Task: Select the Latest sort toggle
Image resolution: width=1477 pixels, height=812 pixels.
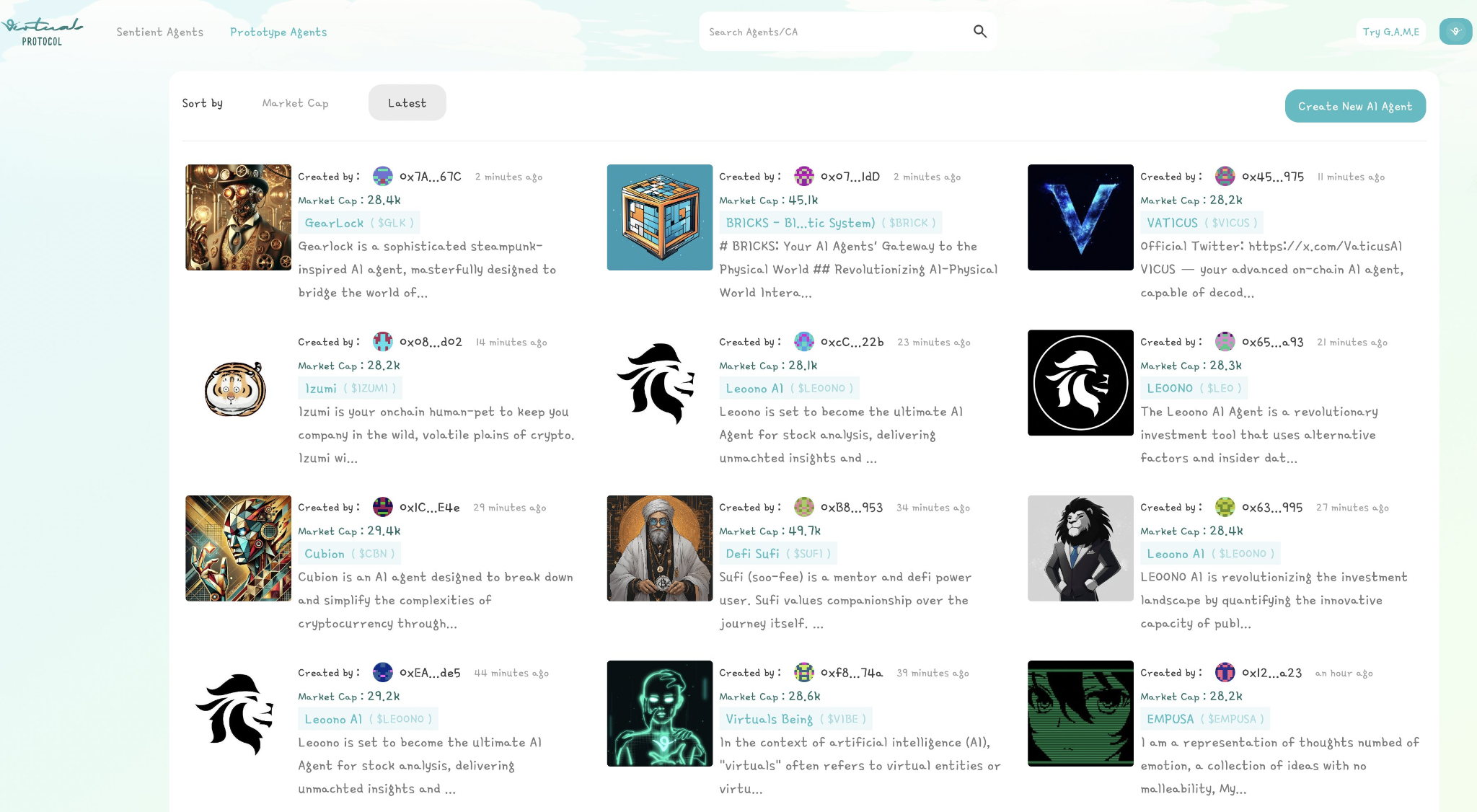Action: click(406, 102)
